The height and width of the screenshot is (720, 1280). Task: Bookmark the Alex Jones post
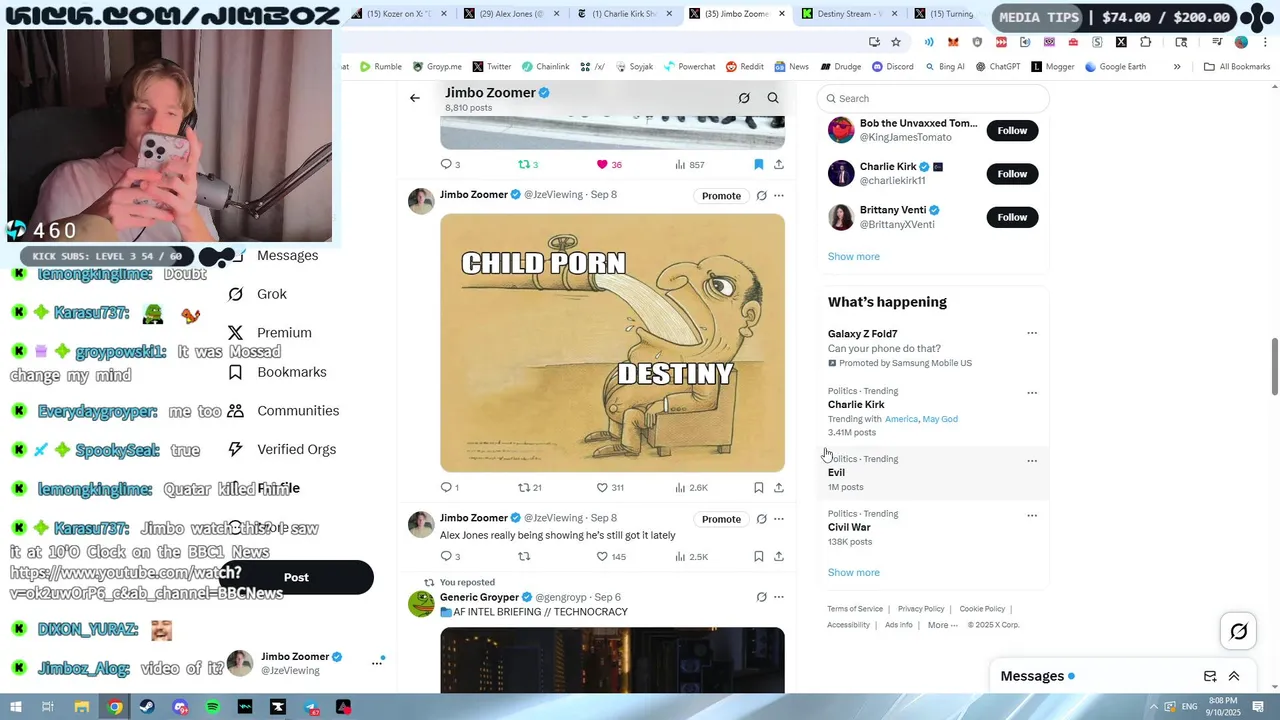point(759,557)
